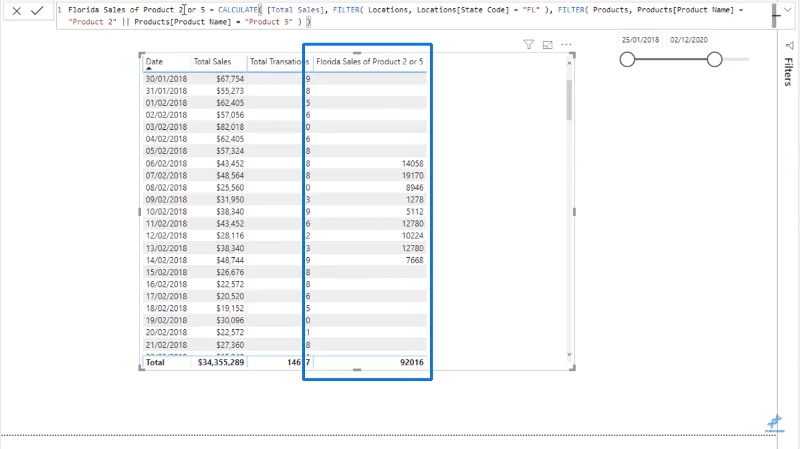This screenshot has height=449, width=800.
Task: Click the end date field 02/12/2020
Action: tap(689, 40)
